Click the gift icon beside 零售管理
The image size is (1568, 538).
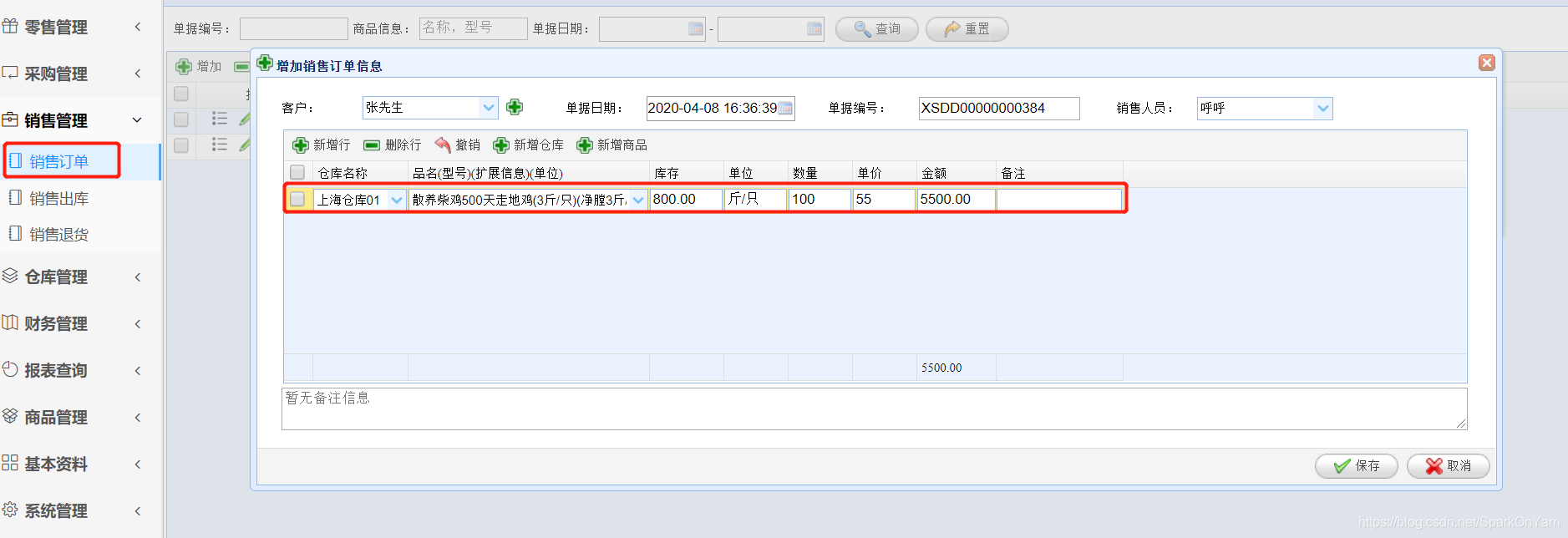10,27
